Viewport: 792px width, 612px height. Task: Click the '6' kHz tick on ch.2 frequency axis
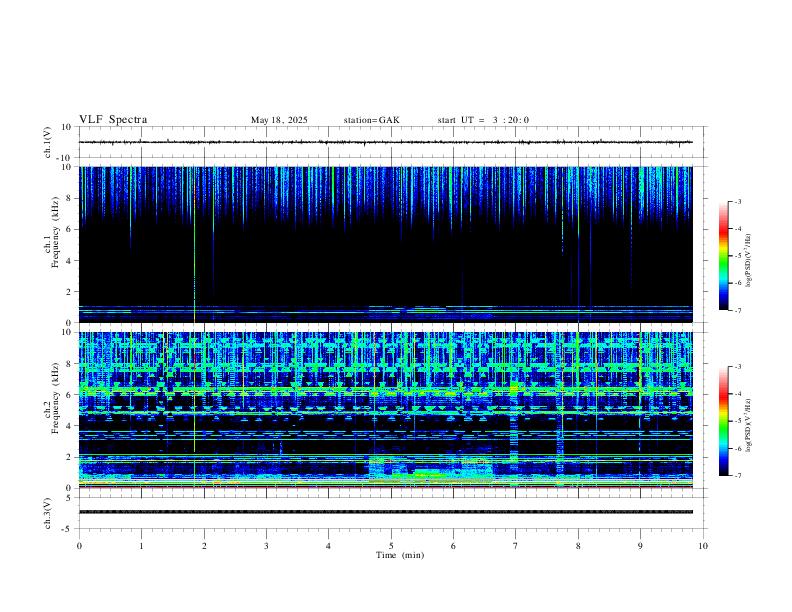pos(69,394)
